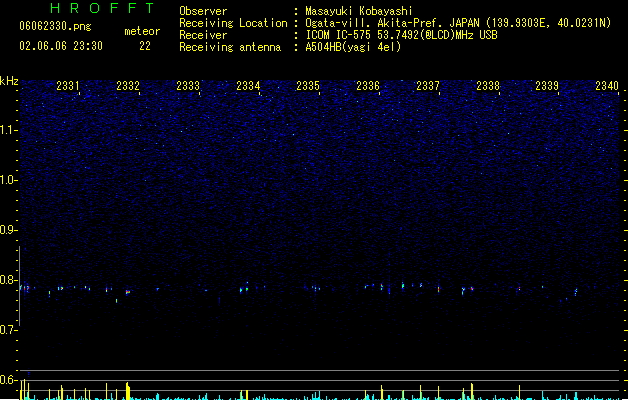Click the 2339 time marker
Viewport: 629px width, 400px height.
click(x=547, y=85)
